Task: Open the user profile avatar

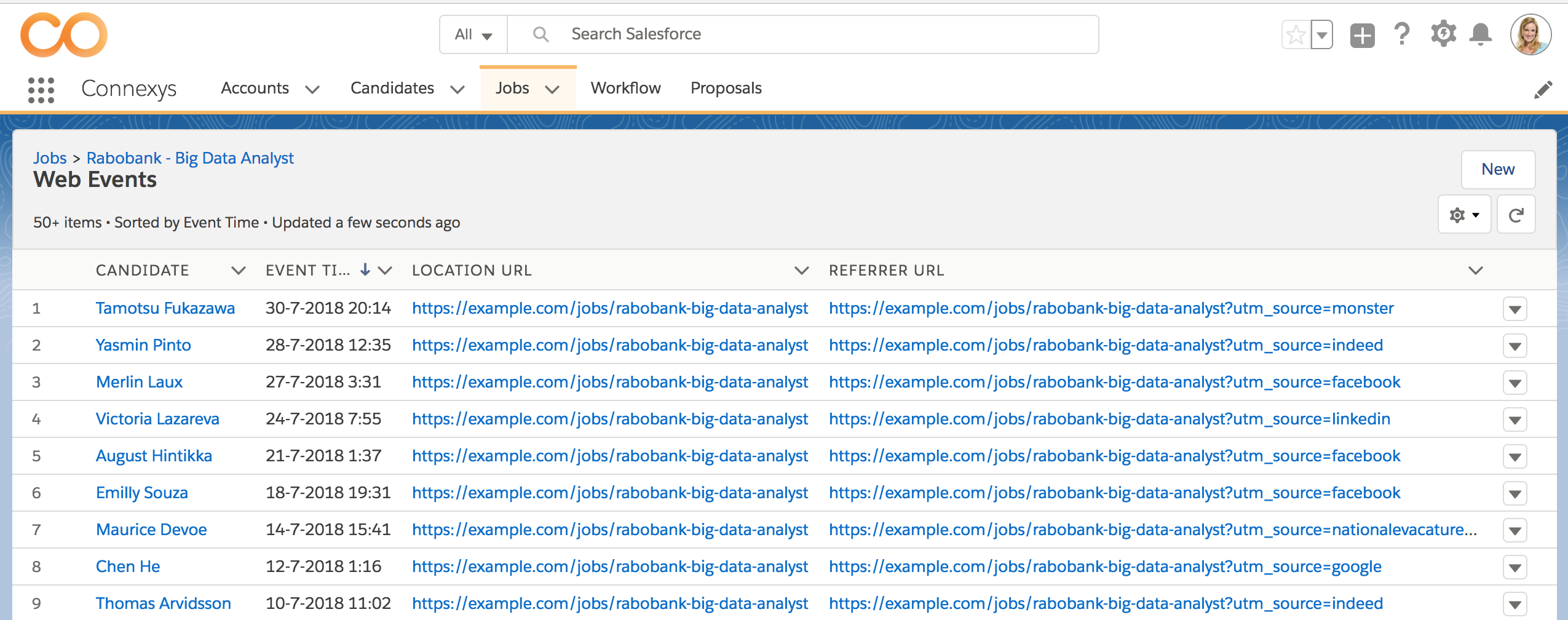Action: [x=1530, y=35]
